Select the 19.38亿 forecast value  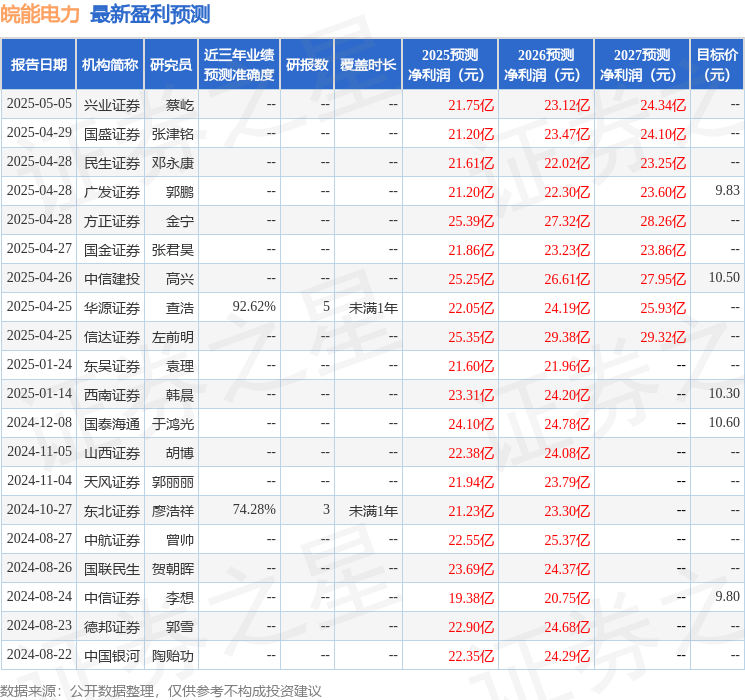[471, 598]
